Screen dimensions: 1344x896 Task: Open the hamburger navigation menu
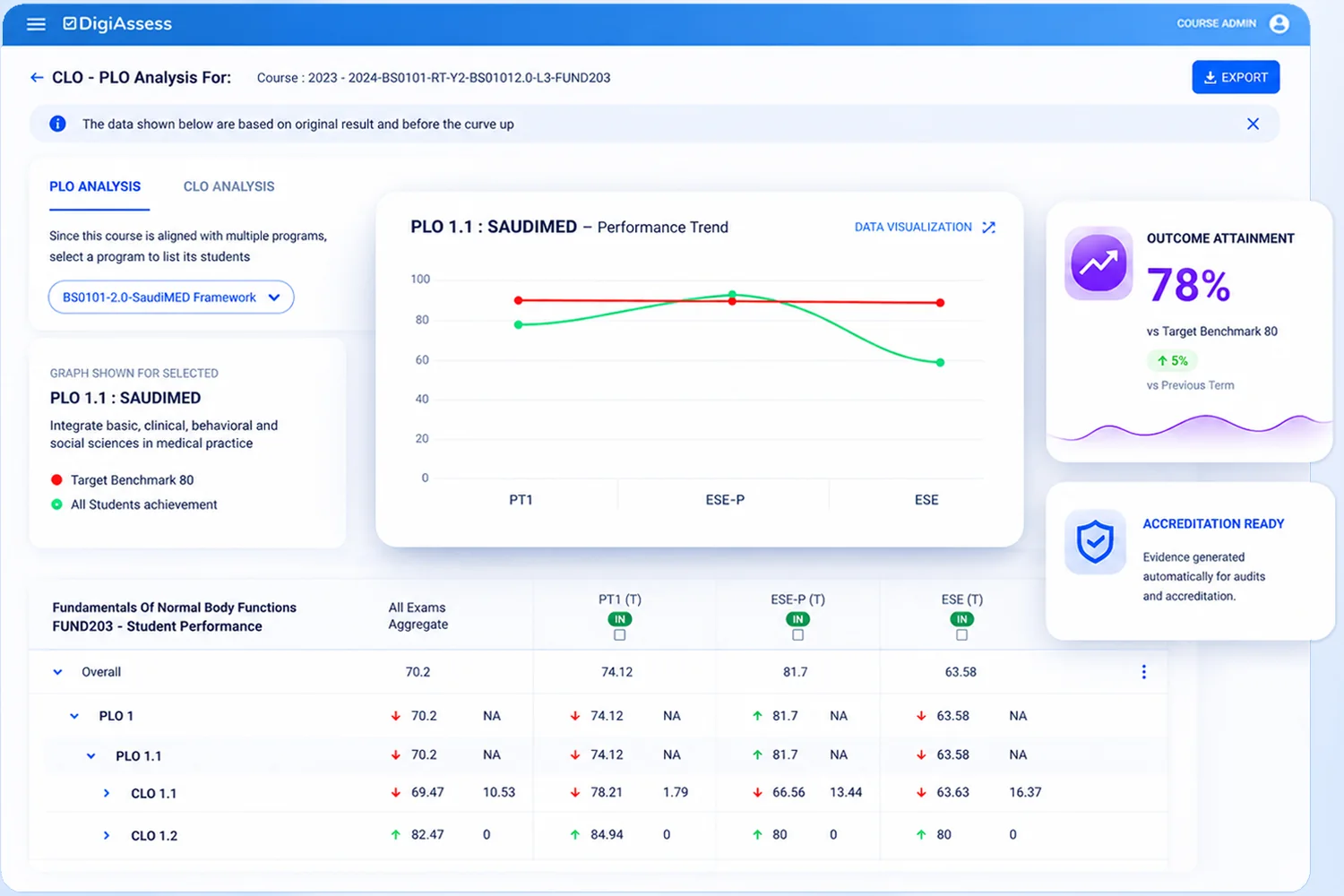tap(36, 24)
